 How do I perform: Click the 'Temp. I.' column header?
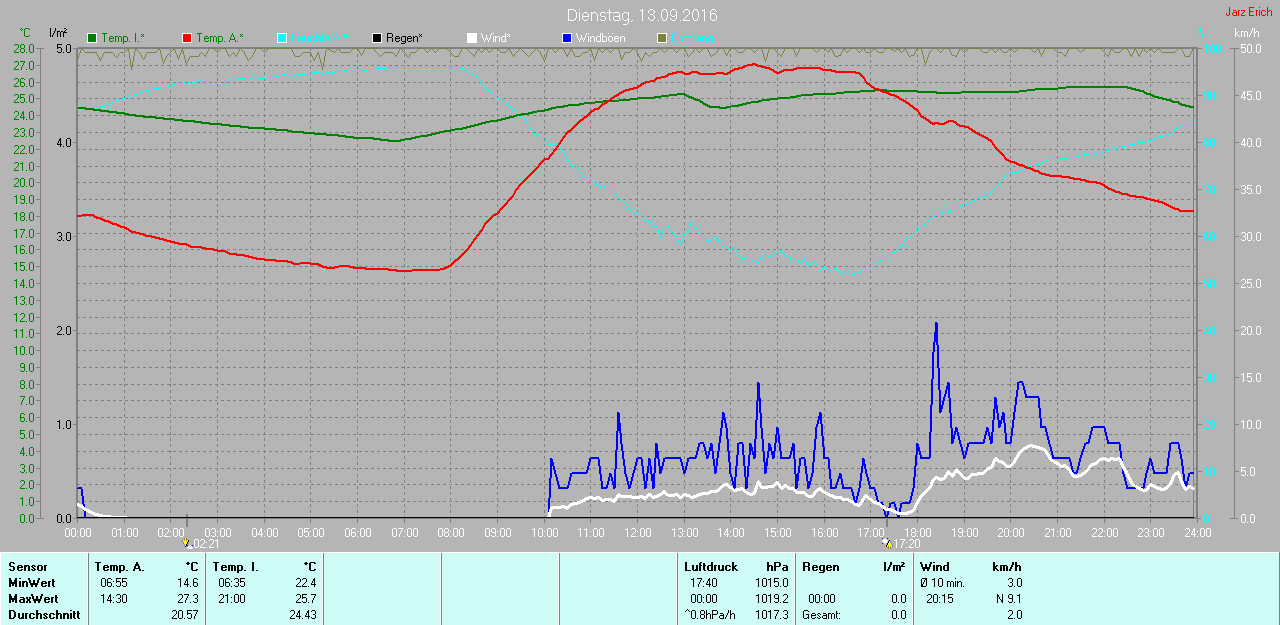(x=235, y=567)
